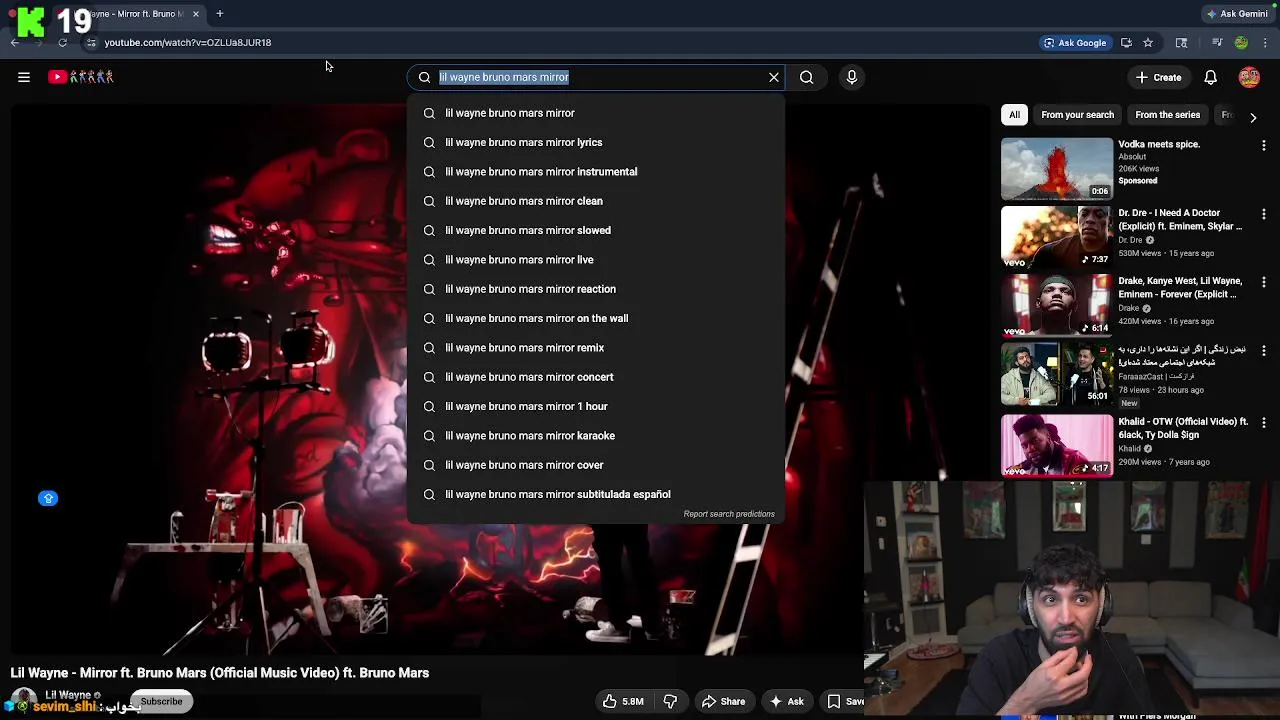Click Ask Gemini in browser title bar

[1237, 14]
